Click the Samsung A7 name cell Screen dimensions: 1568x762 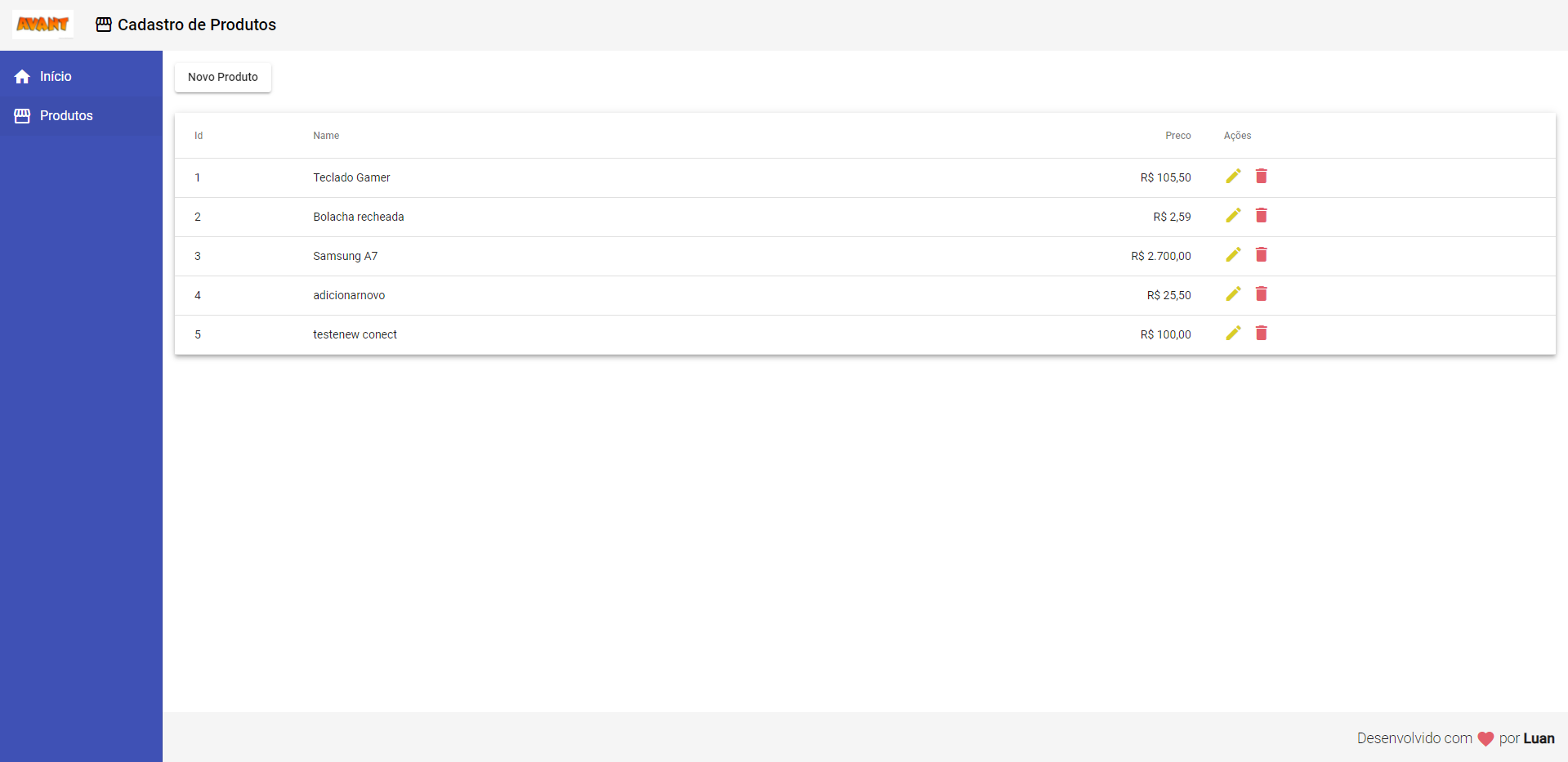click(x=345, y=256)
